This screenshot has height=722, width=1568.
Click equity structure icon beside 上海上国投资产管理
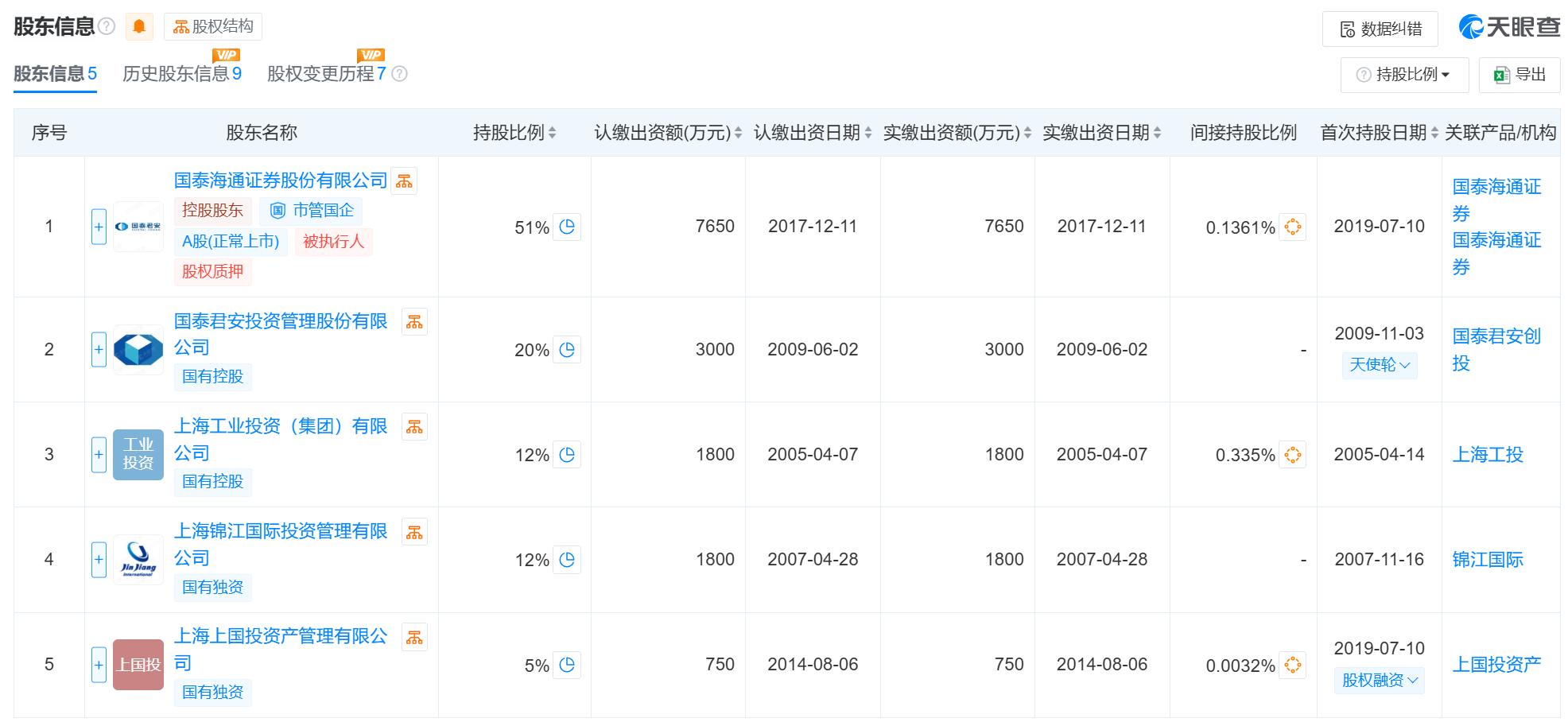point(414,637)
